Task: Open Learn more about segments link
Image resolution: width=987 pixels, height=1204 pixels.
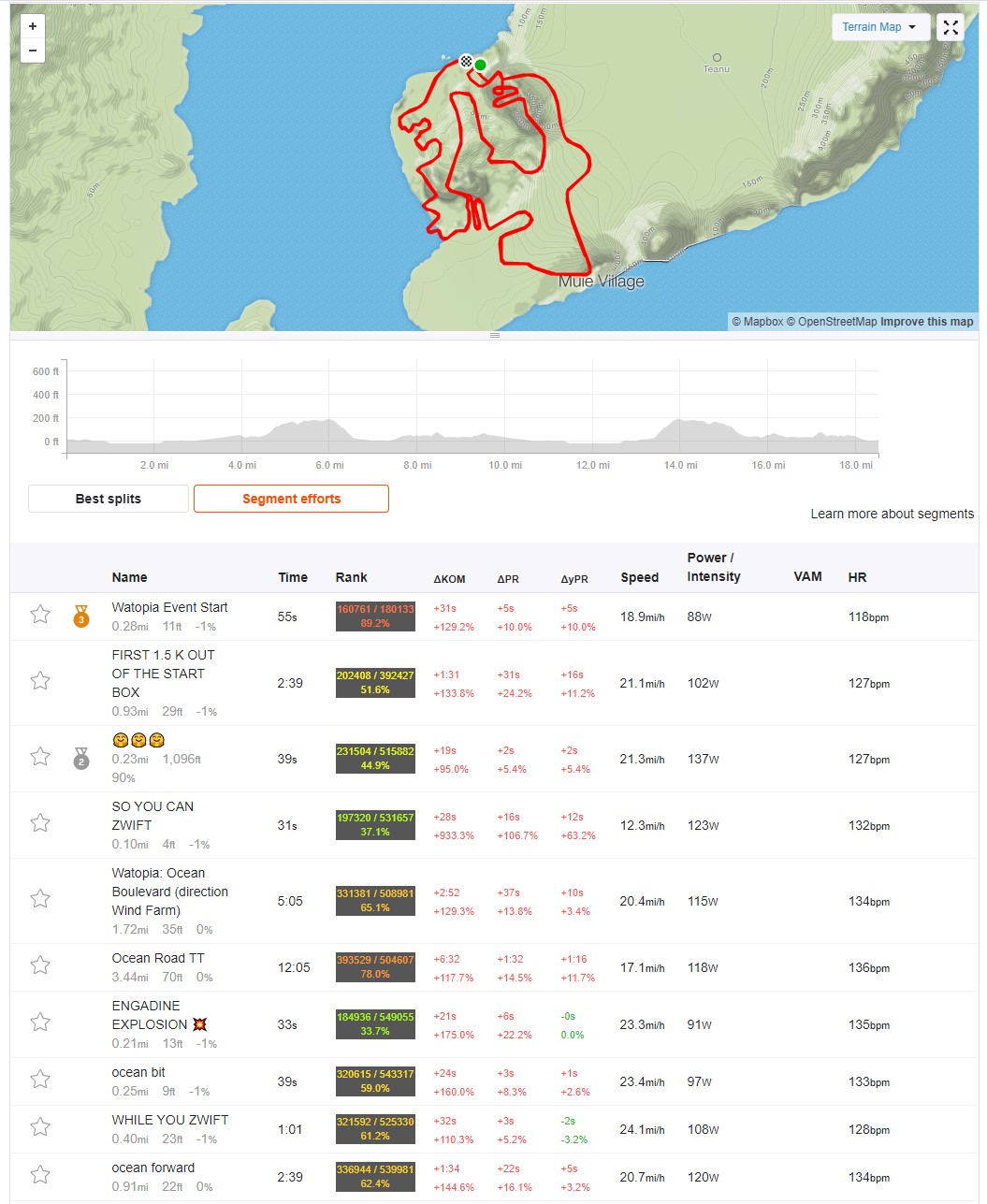Action: coord(892,514)
